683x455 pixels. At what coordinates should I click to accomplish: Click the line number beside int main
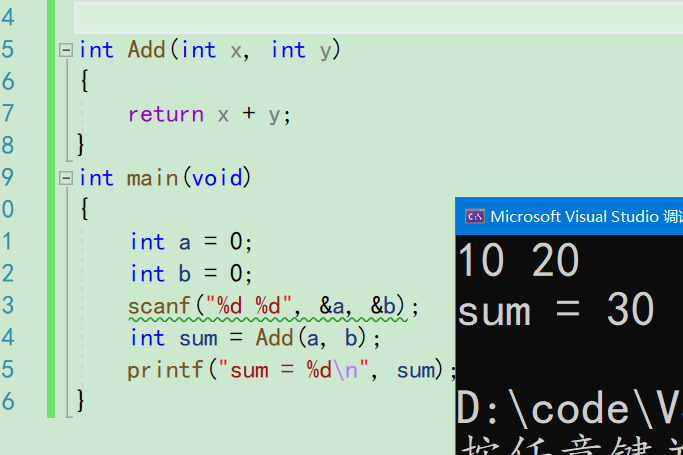point(8,178)
